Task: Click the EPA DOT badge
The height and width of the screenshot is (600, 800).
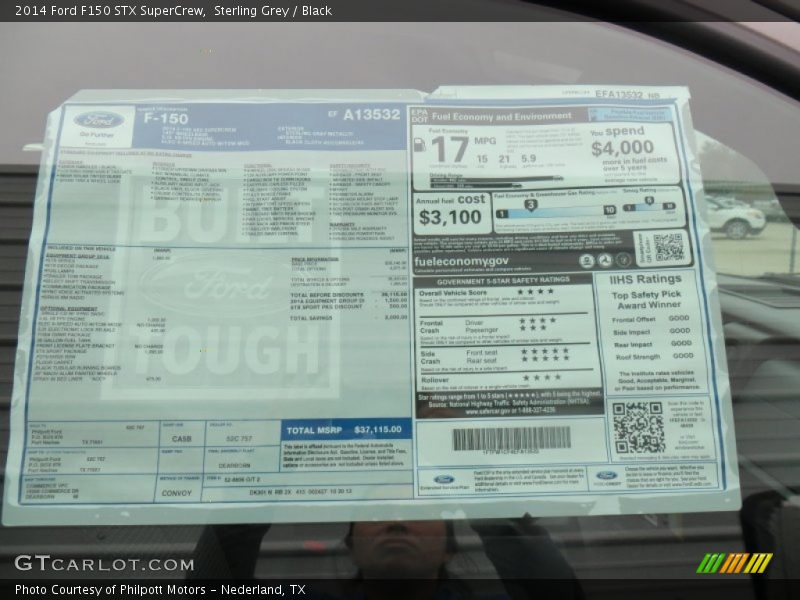Action: coord(419,116)
